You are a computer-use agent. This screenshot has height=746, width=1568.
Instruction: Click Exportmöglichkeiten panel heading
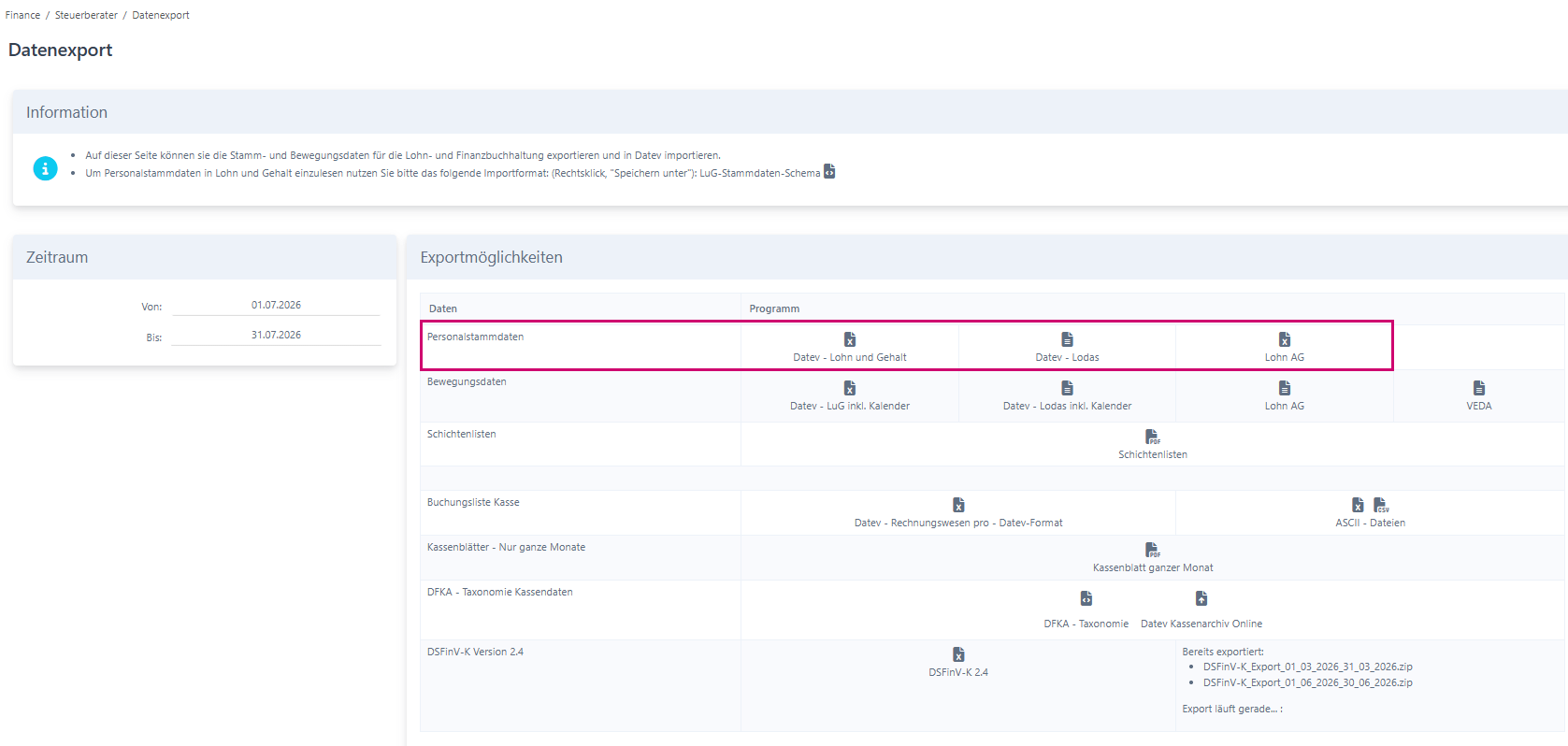(492, 257)
